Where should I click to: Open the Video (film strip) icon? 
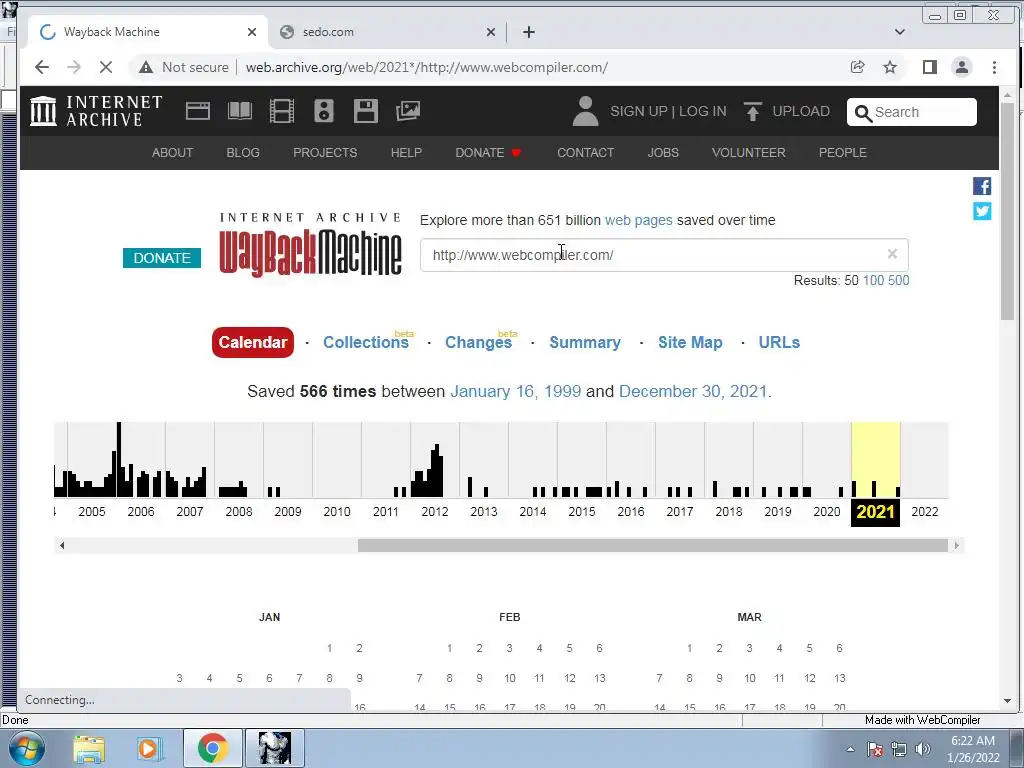pos(281,111)
